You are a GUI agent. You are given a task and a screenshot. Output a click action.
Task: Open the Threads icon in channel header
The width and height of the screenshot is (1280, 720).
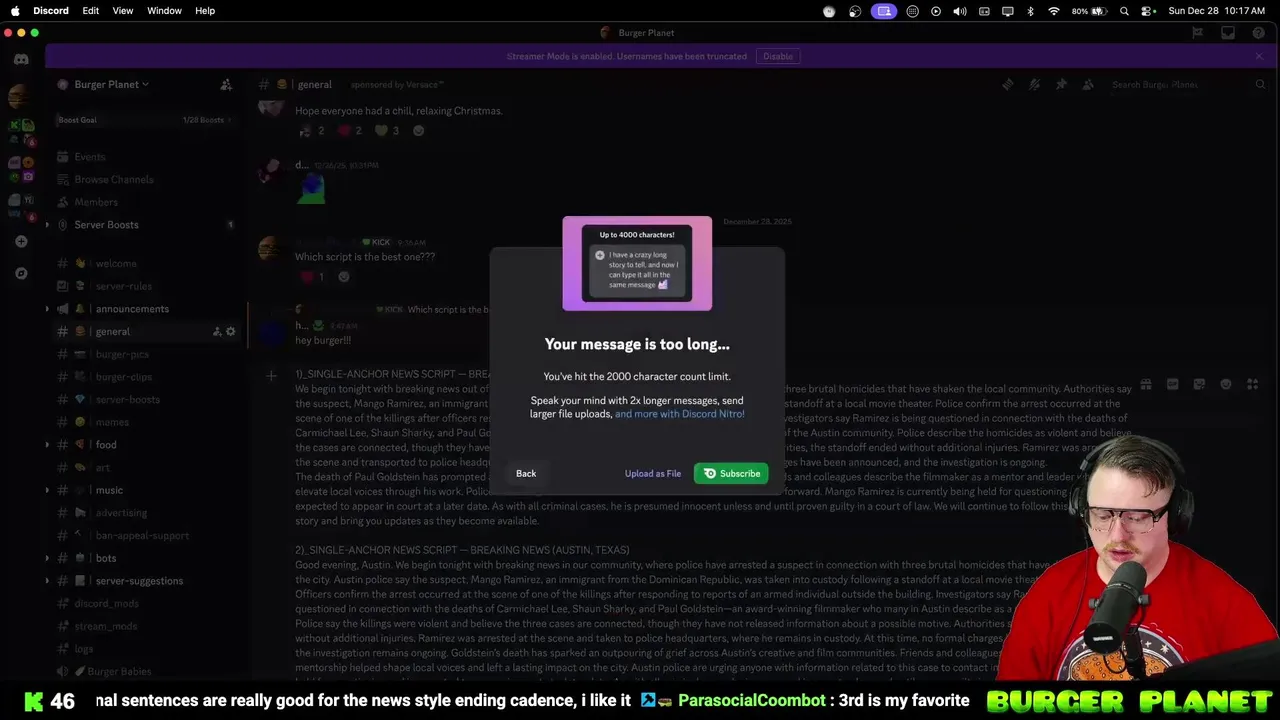coord(1008,85)
